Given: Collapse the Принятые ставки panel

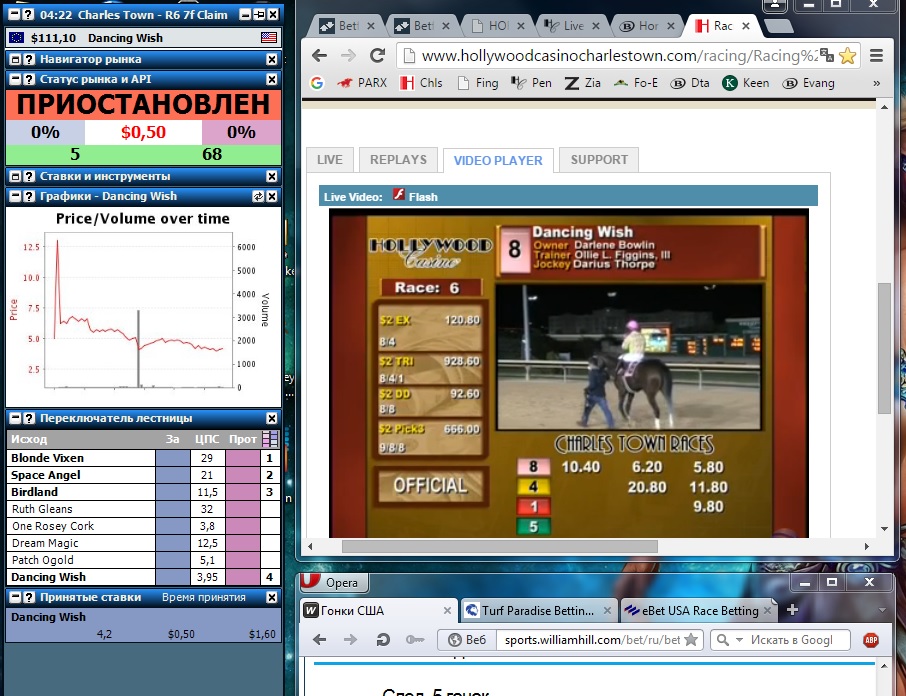Looking at the screenshot, I should (15, 597).
